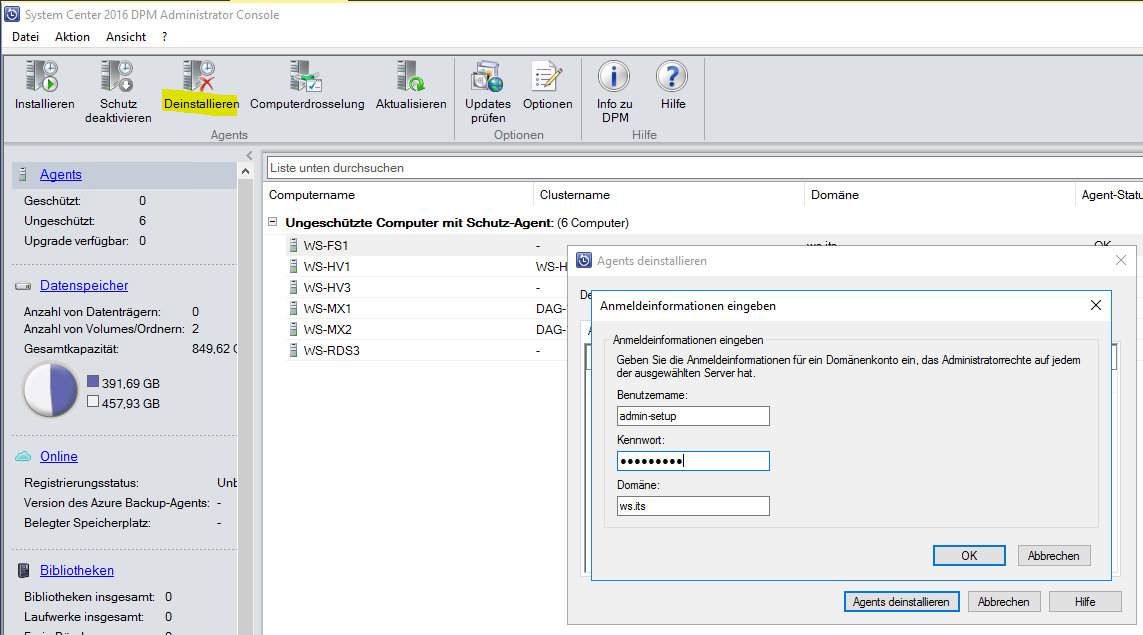Click the Agents deinstallieren dialog title icon

coord(584,260)
